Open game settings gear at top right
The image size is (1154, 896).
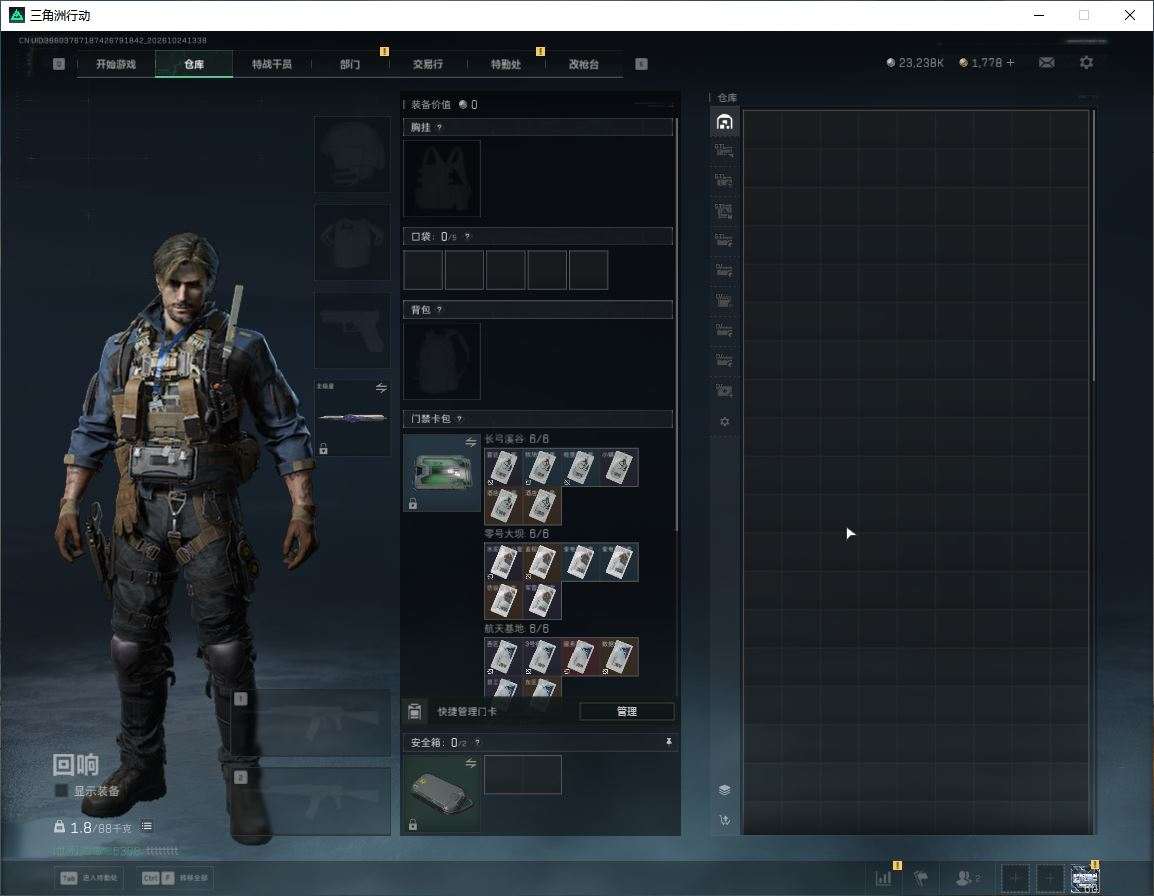[x=1086, y=63]
